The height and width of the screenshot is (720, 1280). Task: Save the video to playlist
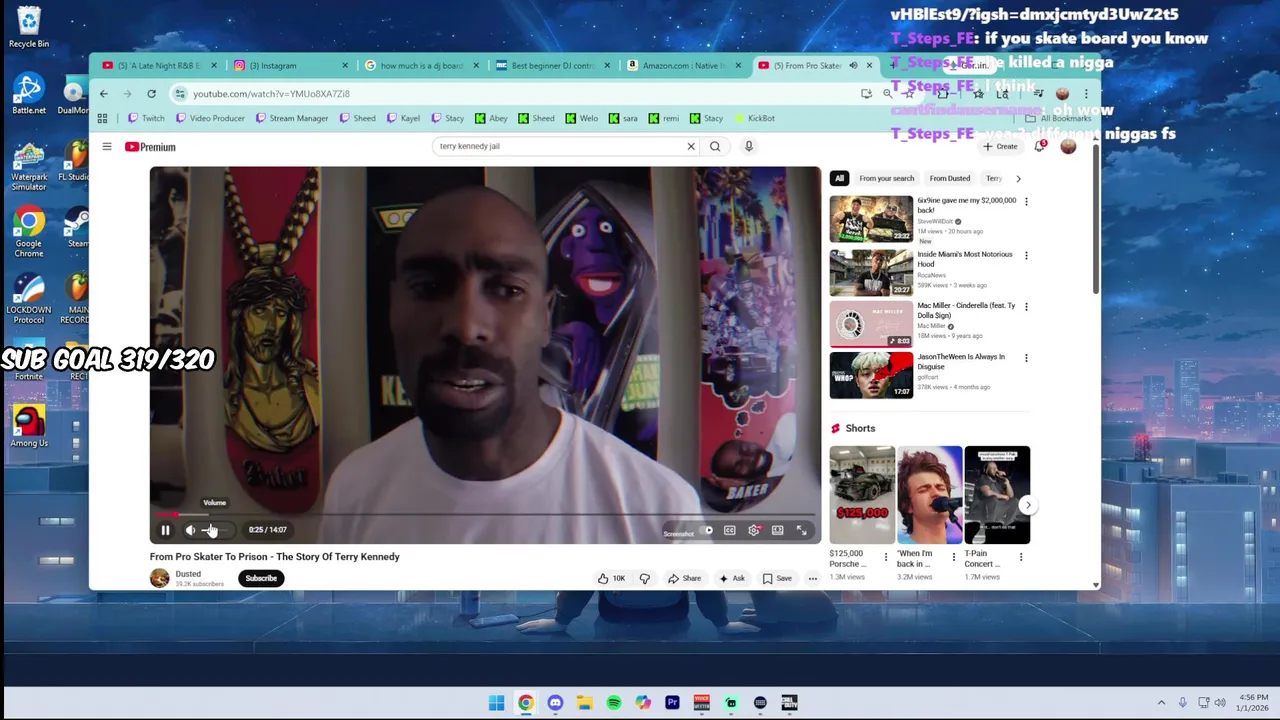777,578
